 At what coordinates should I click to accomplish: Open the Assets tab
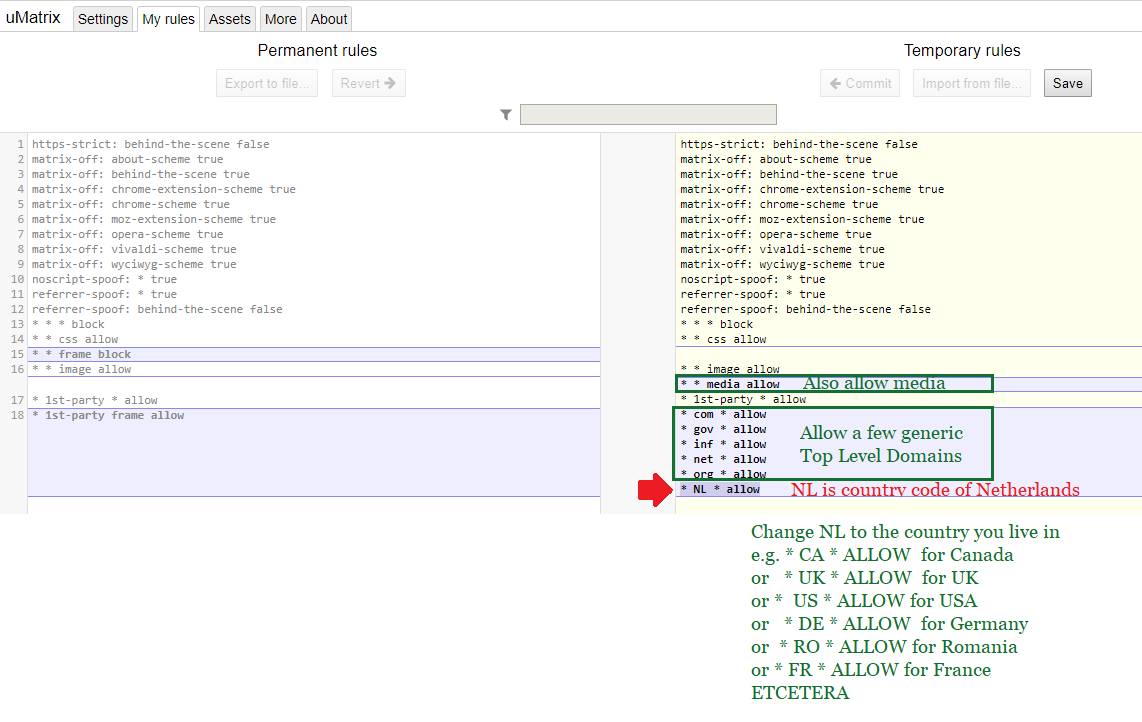[x=229, y=19]
